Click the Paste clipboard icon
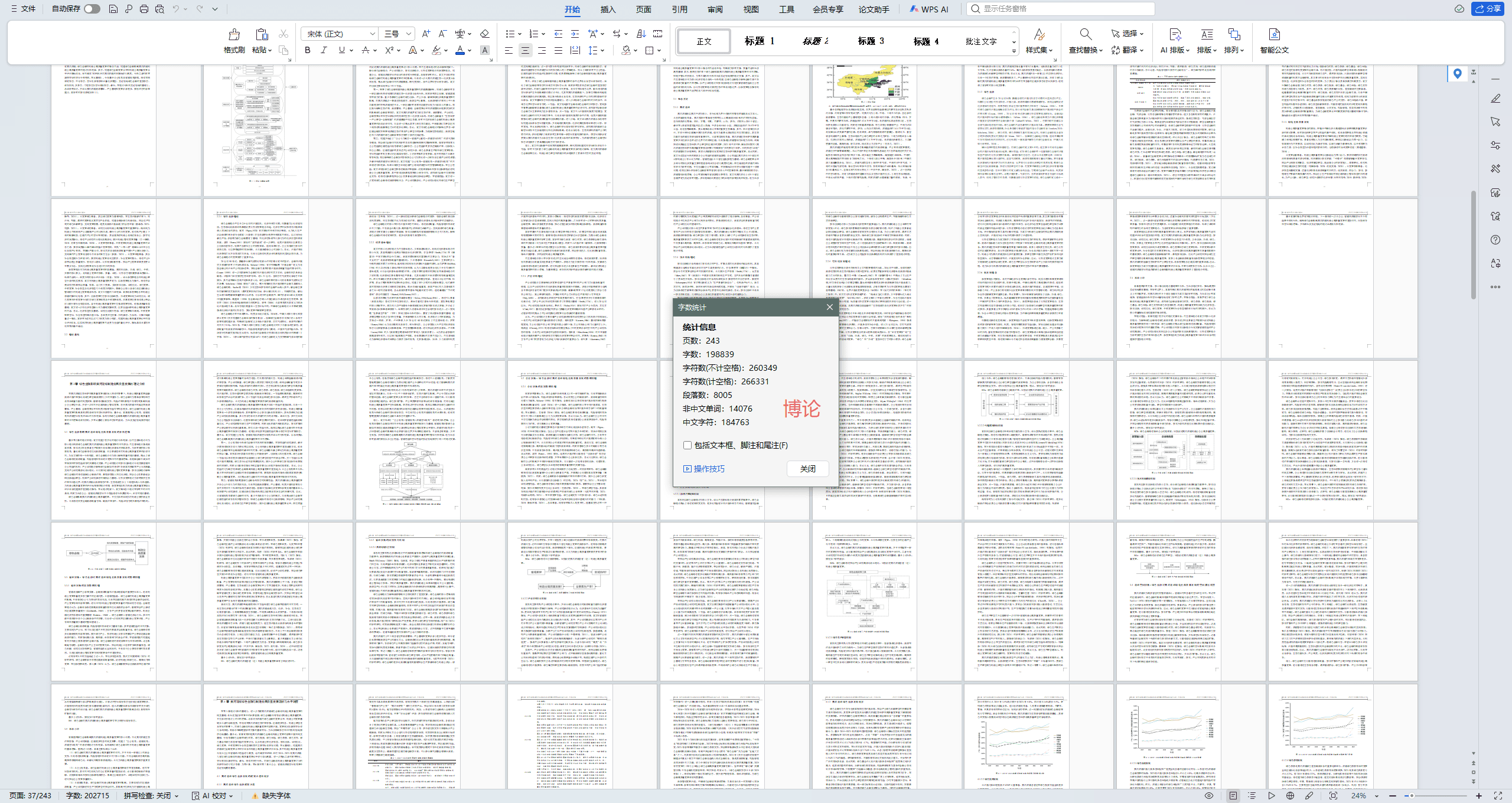The width and height of the screenshot is (1512, 803). 262,34
